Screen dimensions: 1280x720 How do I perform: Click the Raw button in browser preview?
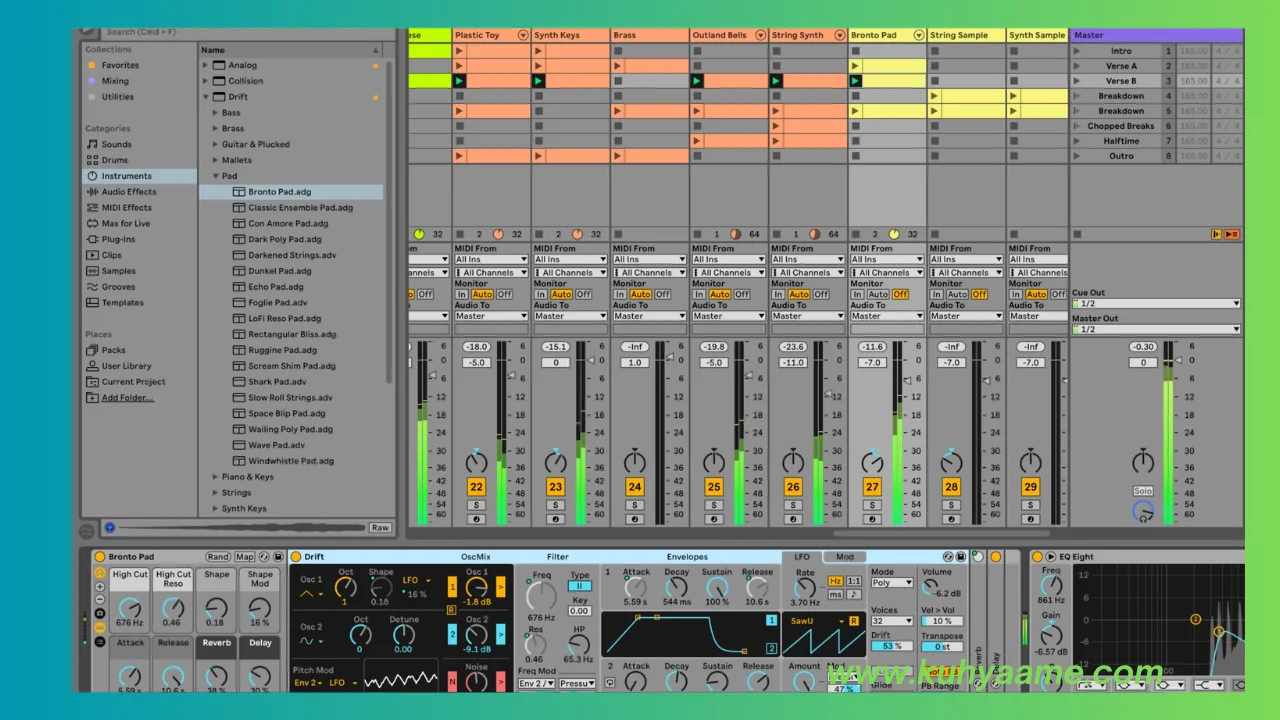click(x=380, y=528)
